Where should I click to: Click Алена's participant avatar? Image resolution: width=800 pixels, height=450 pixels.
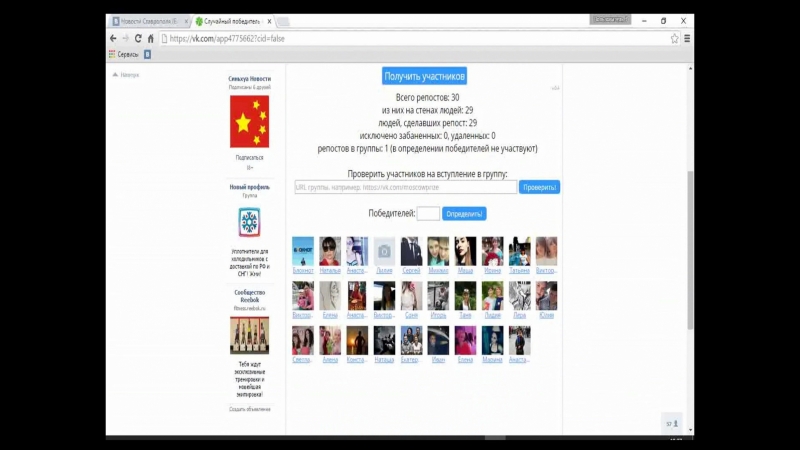coord(330,340)
